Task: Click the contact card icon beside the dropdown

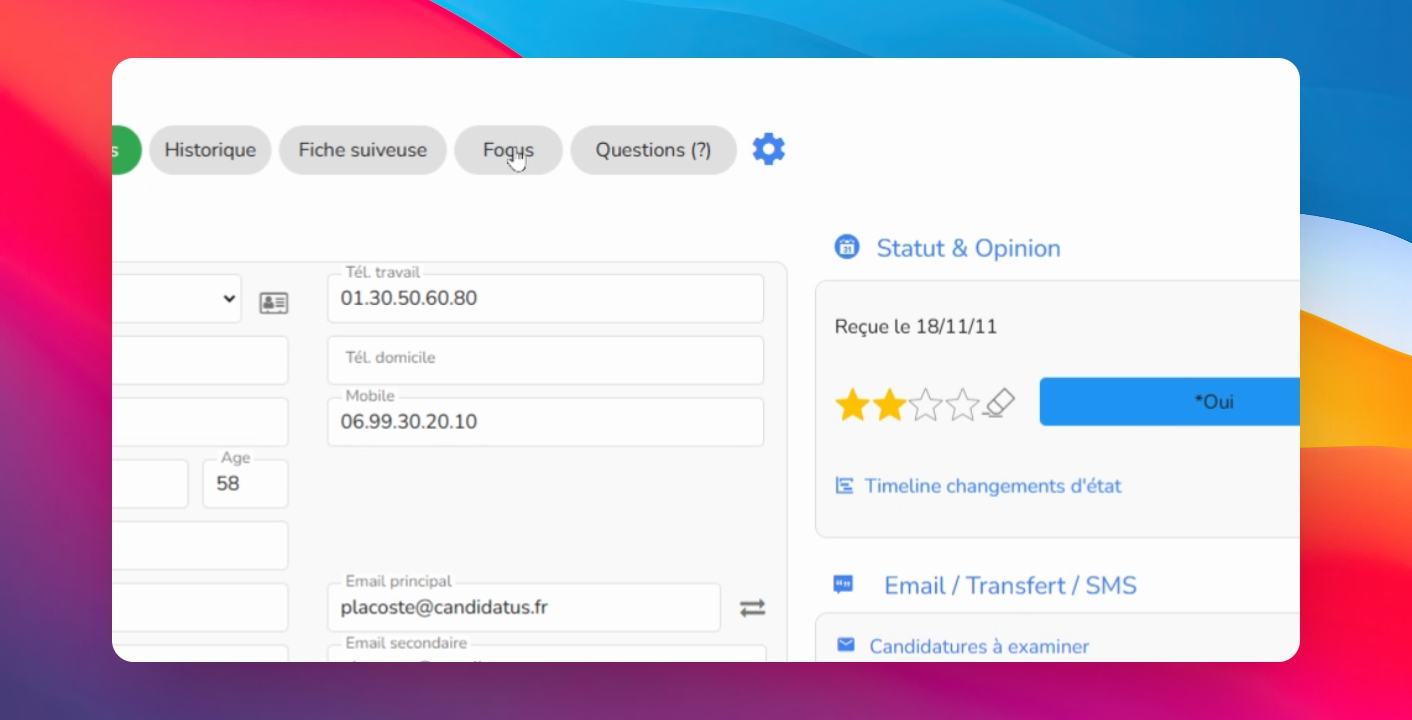Action: tap(273, 302)
